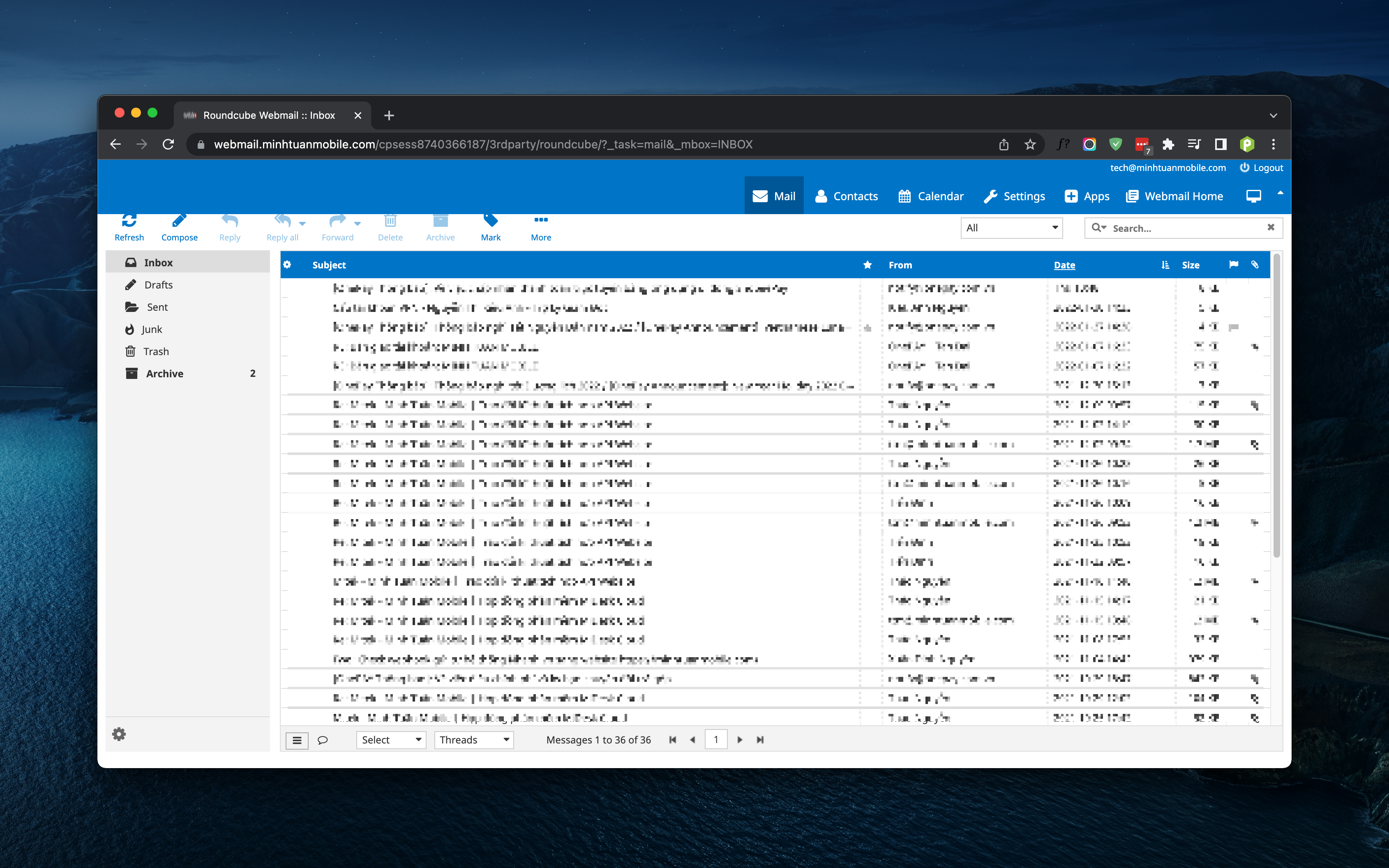Click the sort order icon beside Date
This screenshot has width=1389, height=868.
coord(1165,265)
